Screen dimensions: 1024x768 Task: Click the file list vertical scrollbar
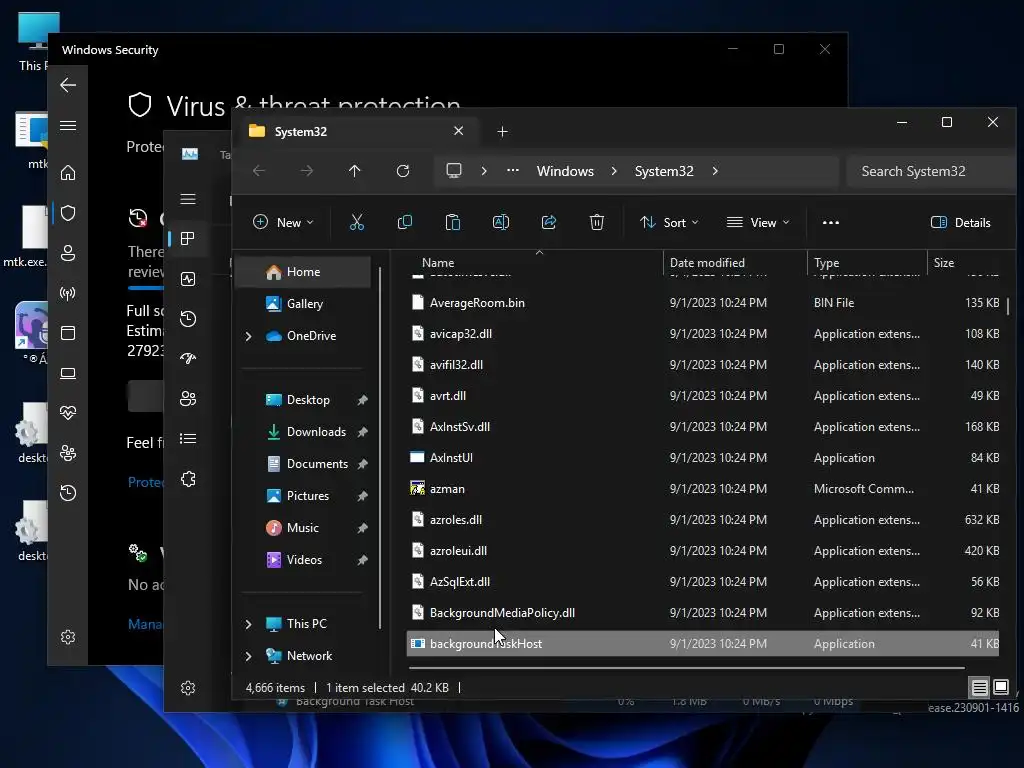(x=1008, y=307)
